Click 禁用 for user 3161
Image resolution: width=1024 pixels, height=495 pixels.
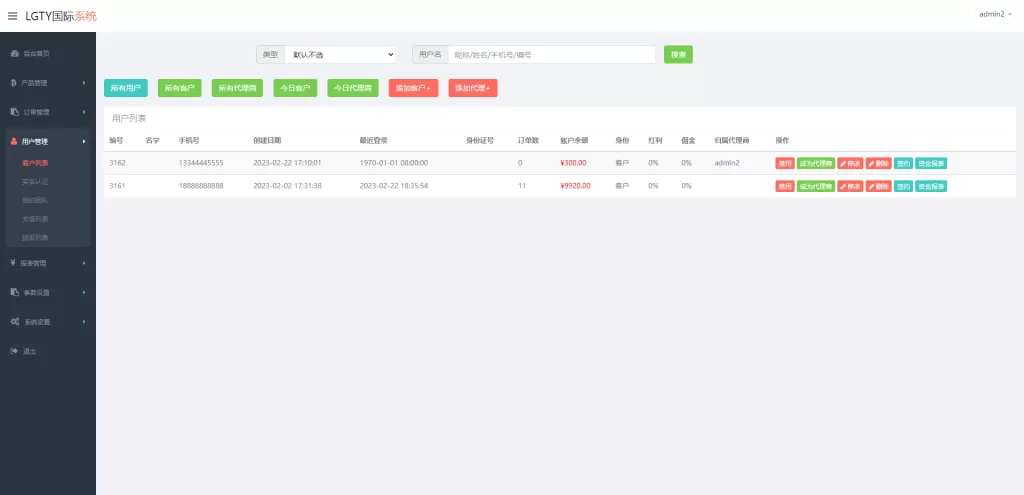point(785,186)
